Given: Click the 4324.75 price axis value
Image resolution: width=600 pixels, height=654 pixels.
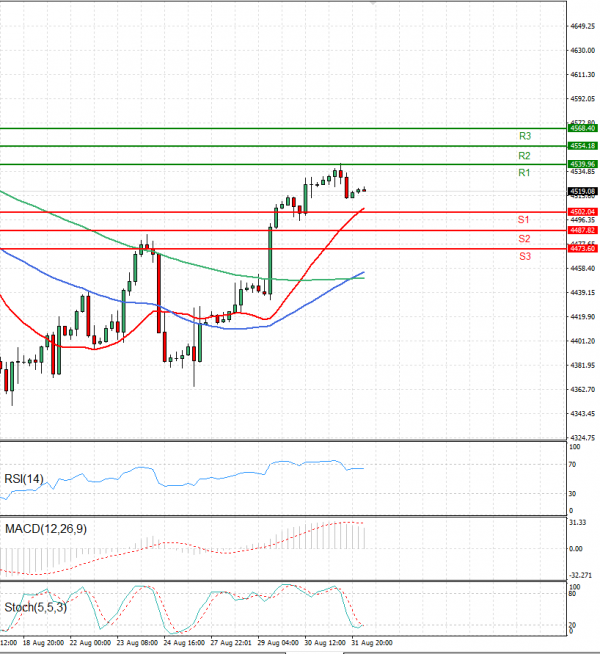Looking at the screenshot, I should (x=582, y=438).
